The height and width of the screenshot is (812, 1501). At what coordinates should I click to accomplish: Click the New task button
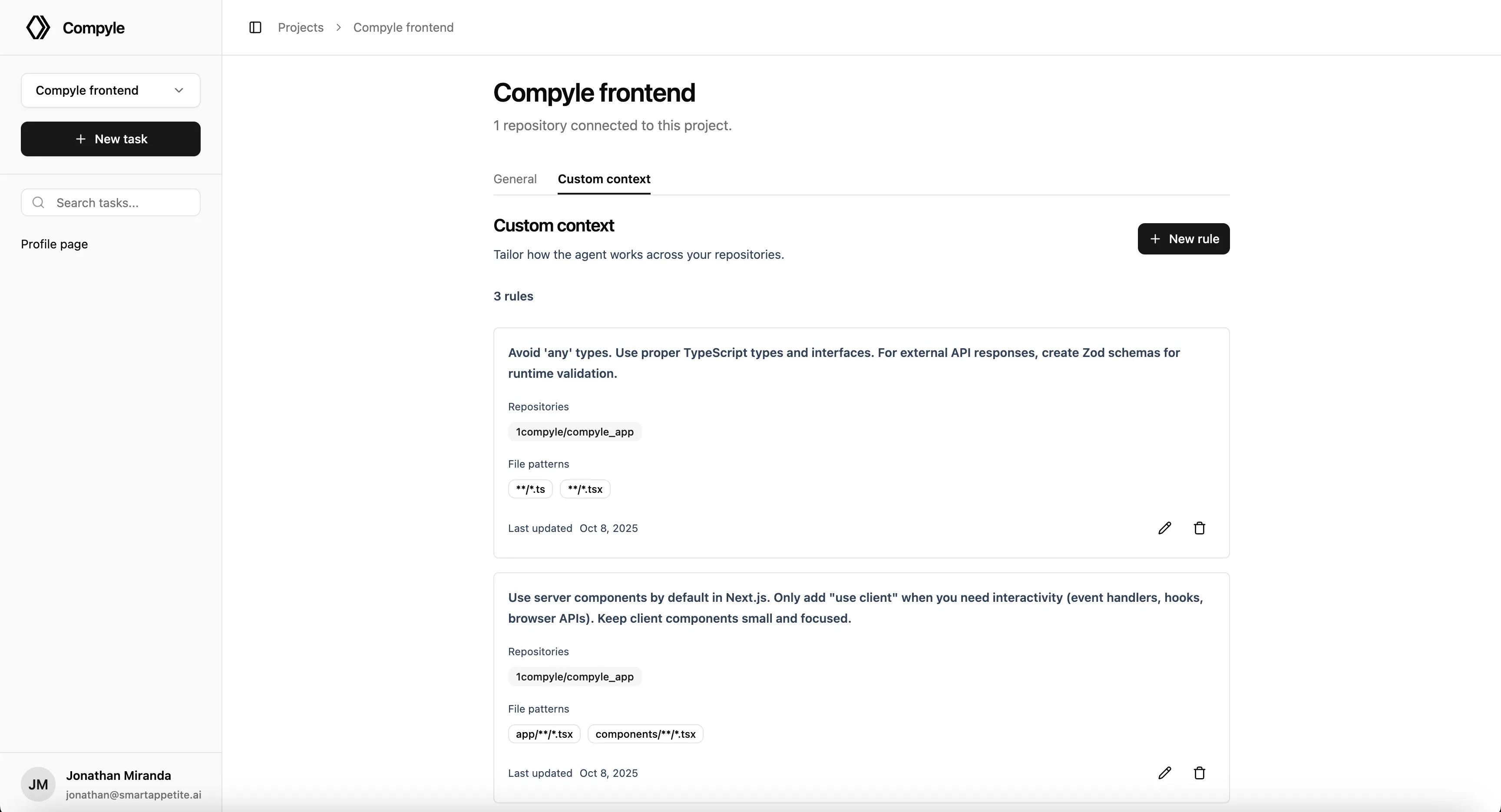pos(110,139)
